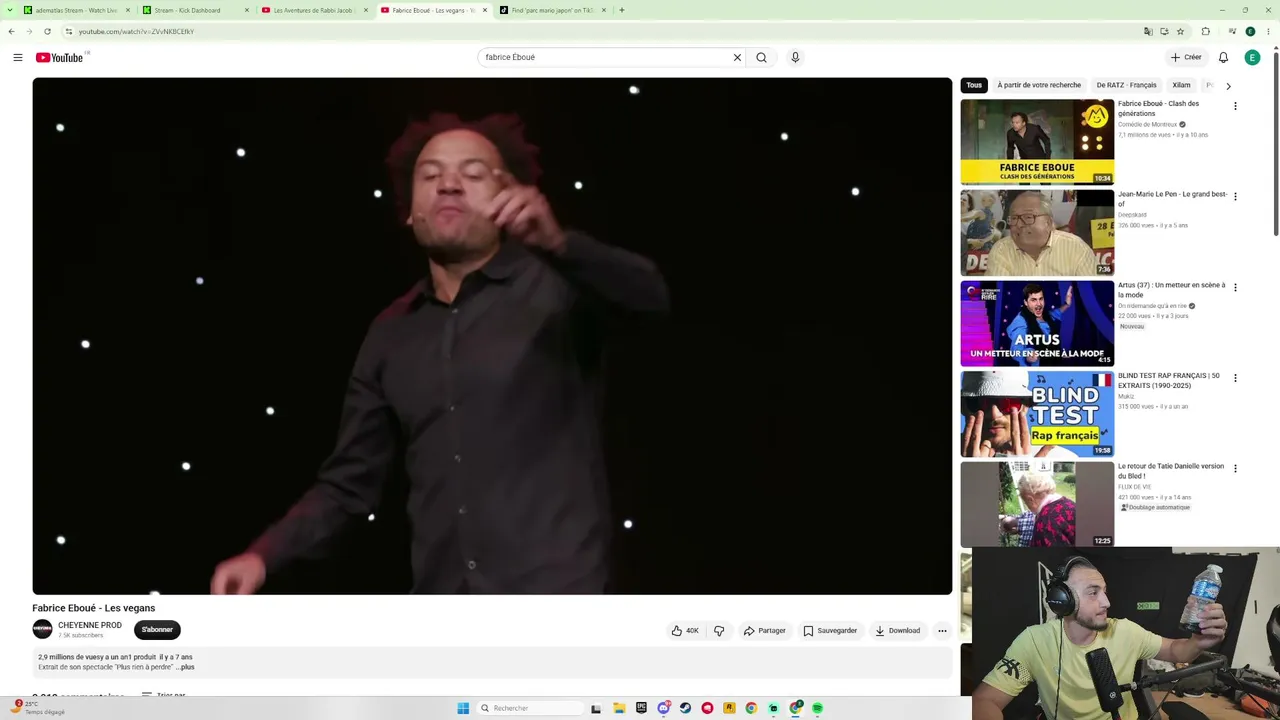Open Spotify from the taskbar
The image size is (1280, 720).
[817, 708]
